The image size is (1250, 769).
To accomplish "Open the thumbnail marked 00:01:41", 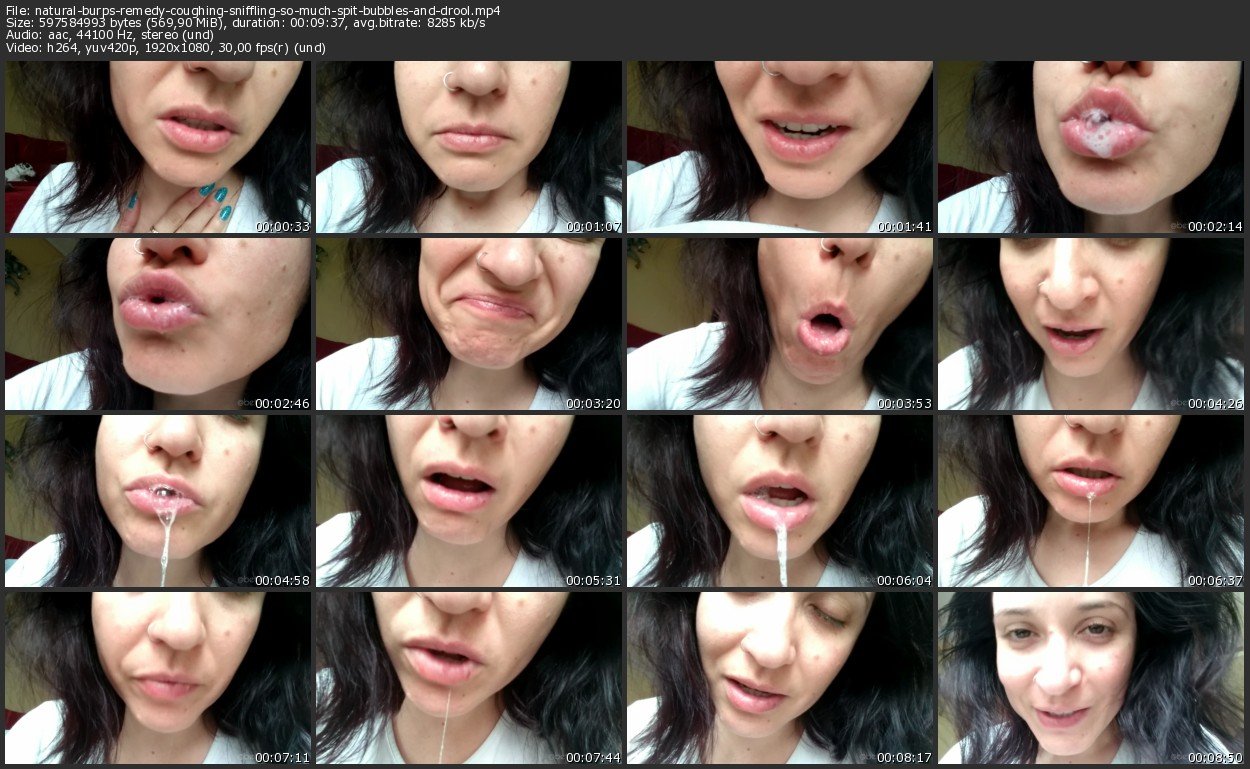I will coord(780,147).
